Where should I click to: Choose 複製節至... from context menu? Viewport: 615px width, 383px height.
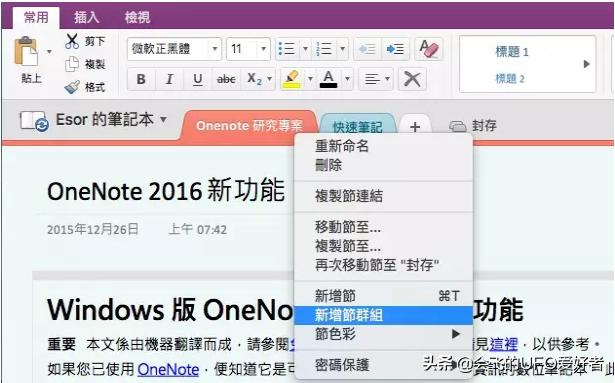384,246
